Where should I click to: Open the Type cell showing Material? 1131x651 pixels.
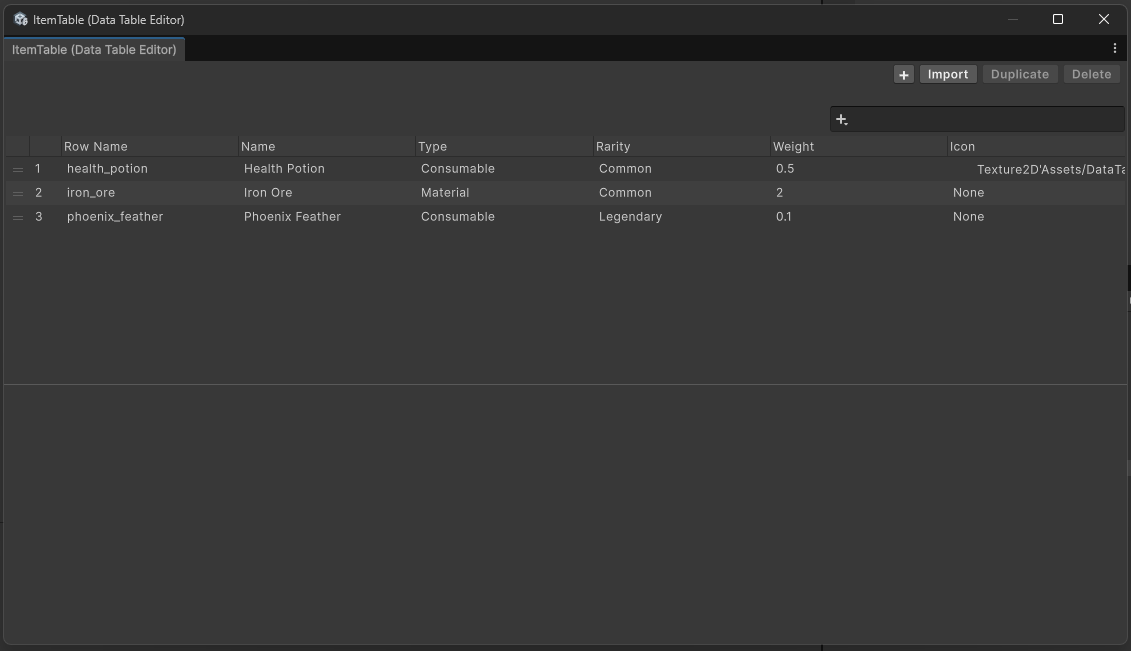point(445,193)
